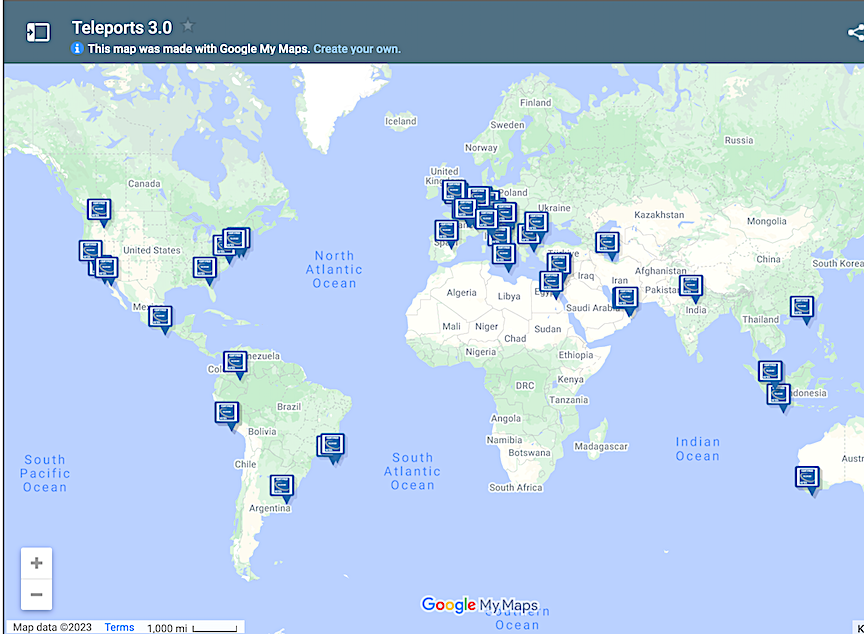The width and height of the screenshot is (864, 634).
Task: Zoom in with the plus button
Action: coord(36,563)
